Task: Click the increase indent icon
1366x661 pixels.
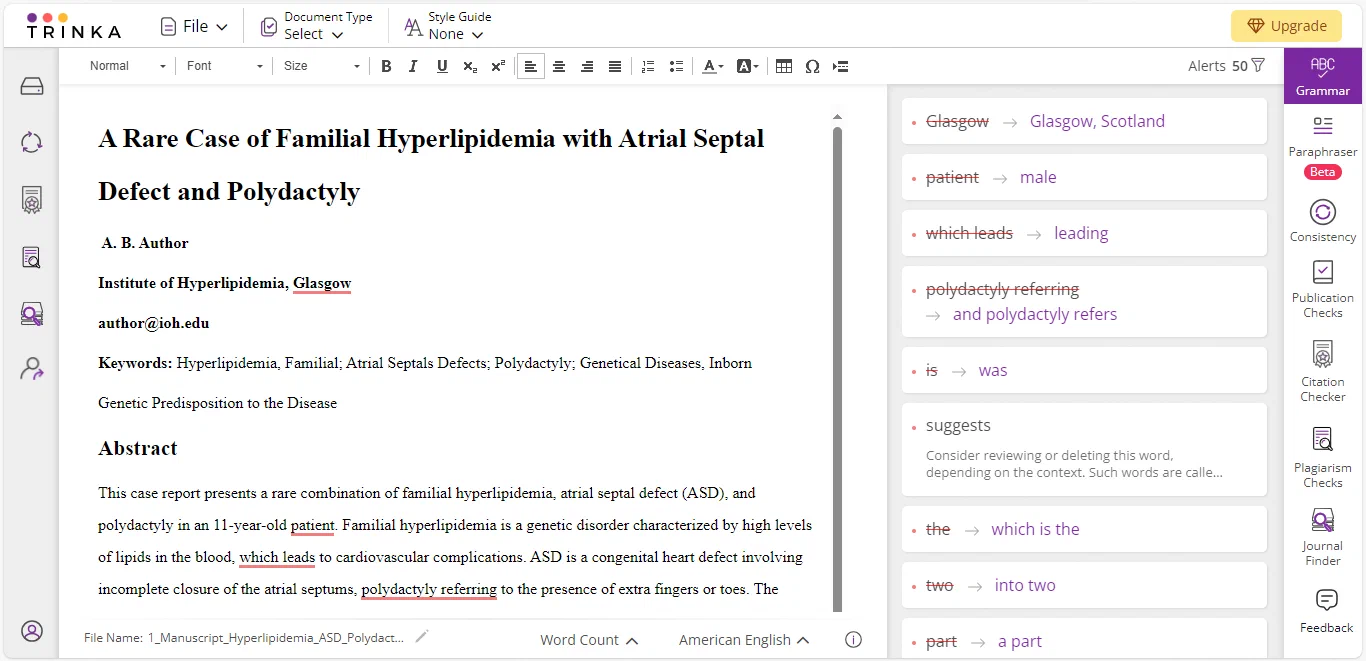Action: pyautogui.click(x=841, y=67)
